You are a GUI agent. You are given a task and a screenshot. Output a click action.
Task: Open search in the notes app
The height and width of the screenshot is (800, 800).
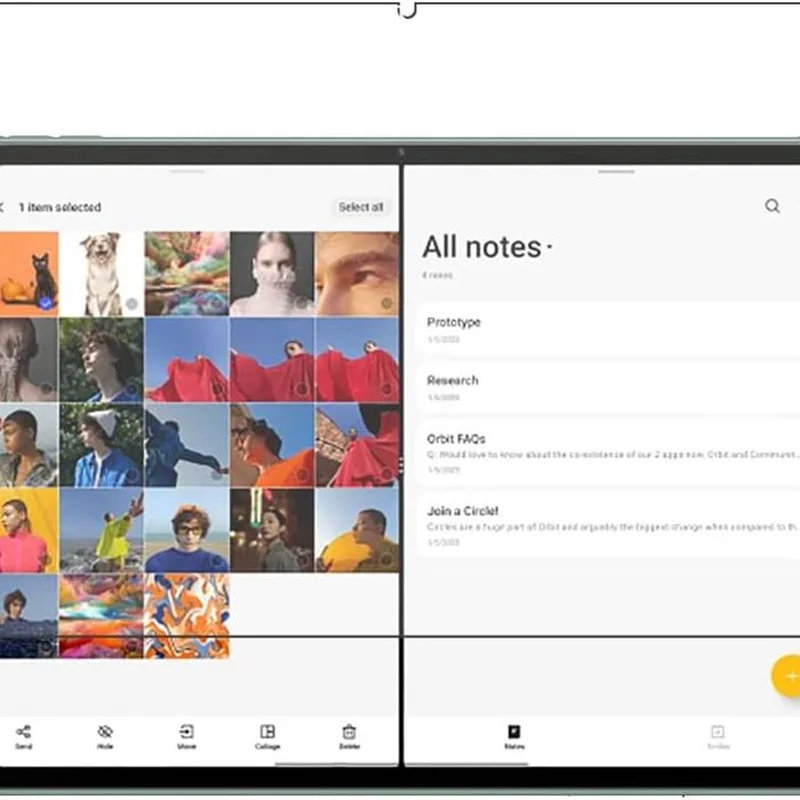(772, 206)
